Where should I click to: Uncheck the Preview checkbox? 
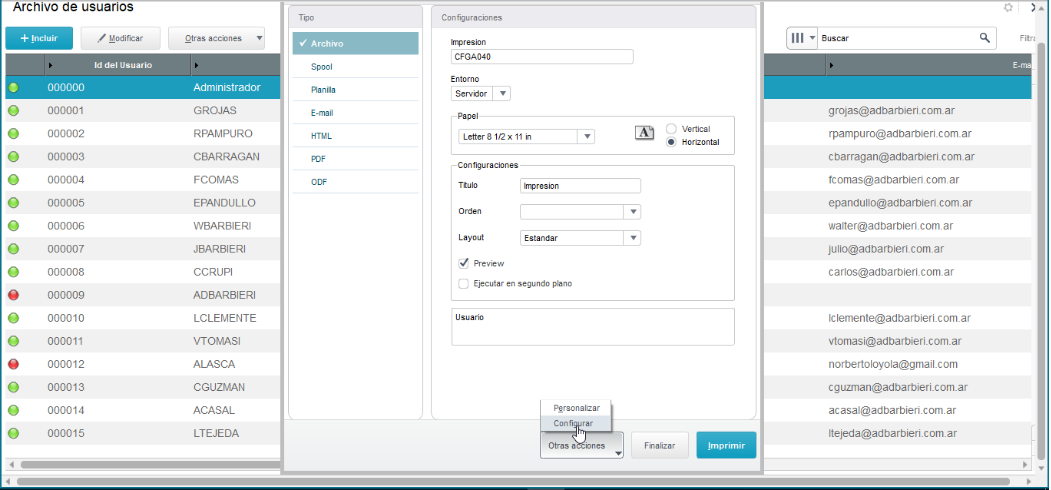(463, 263)
